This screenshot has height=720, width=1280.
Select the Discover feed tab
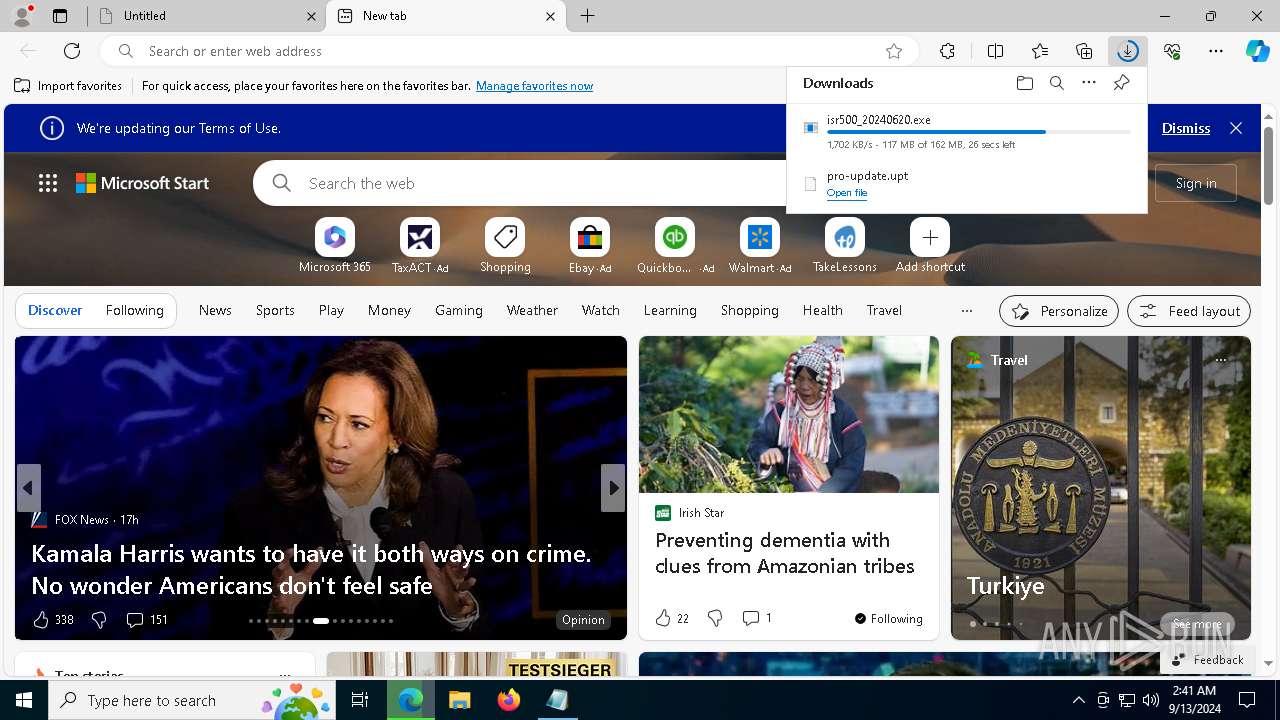tap(55, 311)
